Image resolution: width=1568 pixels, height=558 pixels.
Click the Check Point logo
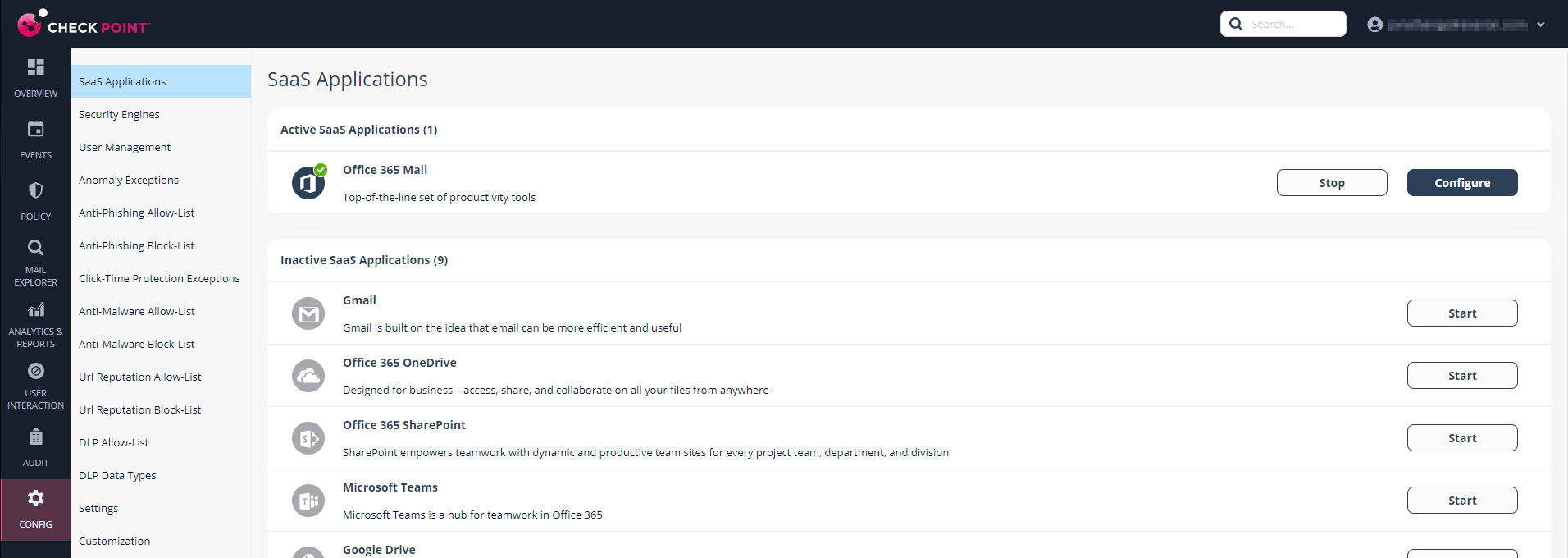[83, 24]
